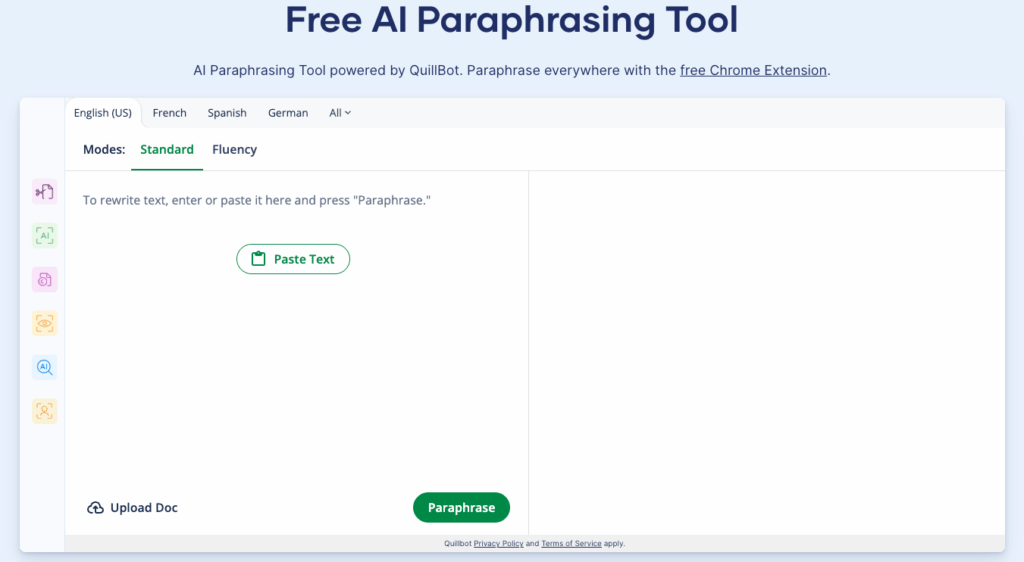Viewport: 1024px width, 562px height.
Task: Switch to the Spanish language tab
Action: (x=227, y=113)
